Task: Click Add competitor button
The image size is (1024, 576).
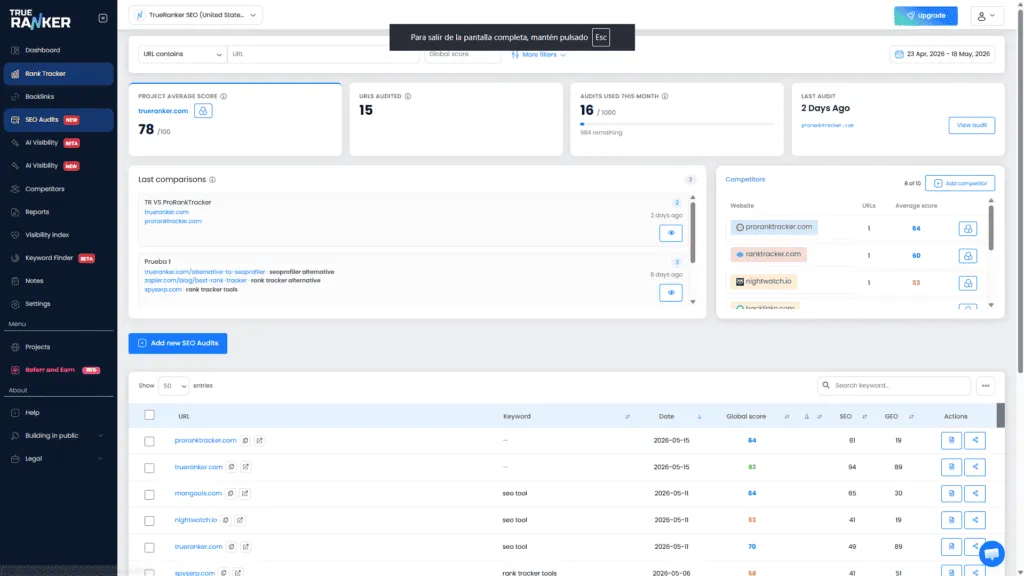Action: (x=960, y=184)
